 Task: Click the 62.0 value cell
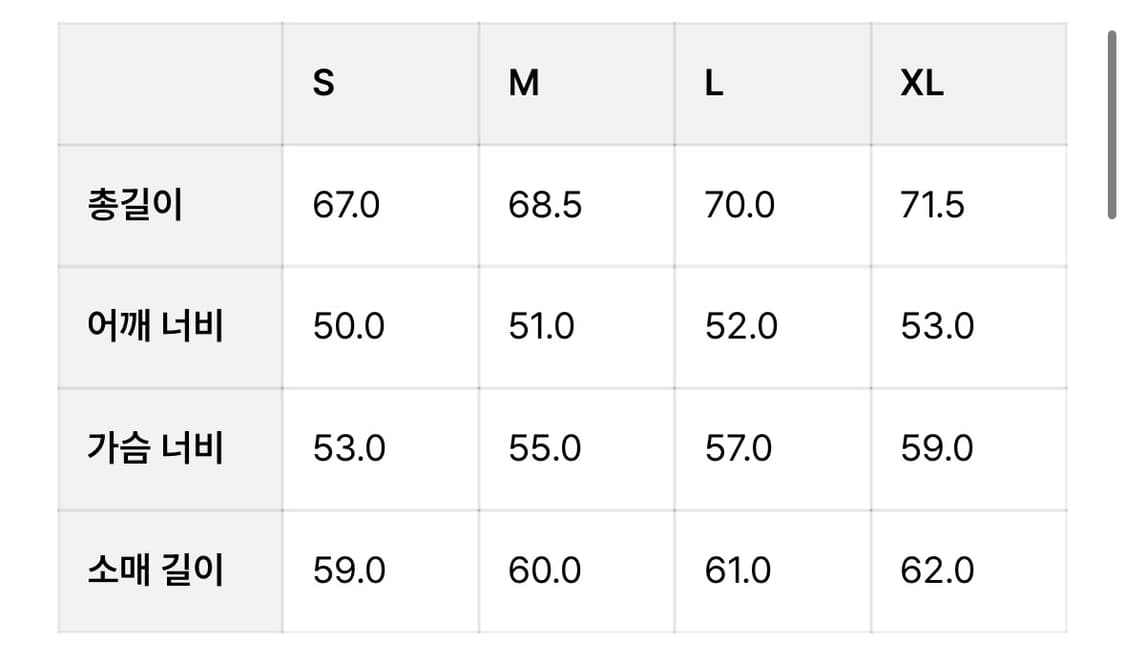click(937, 570)
